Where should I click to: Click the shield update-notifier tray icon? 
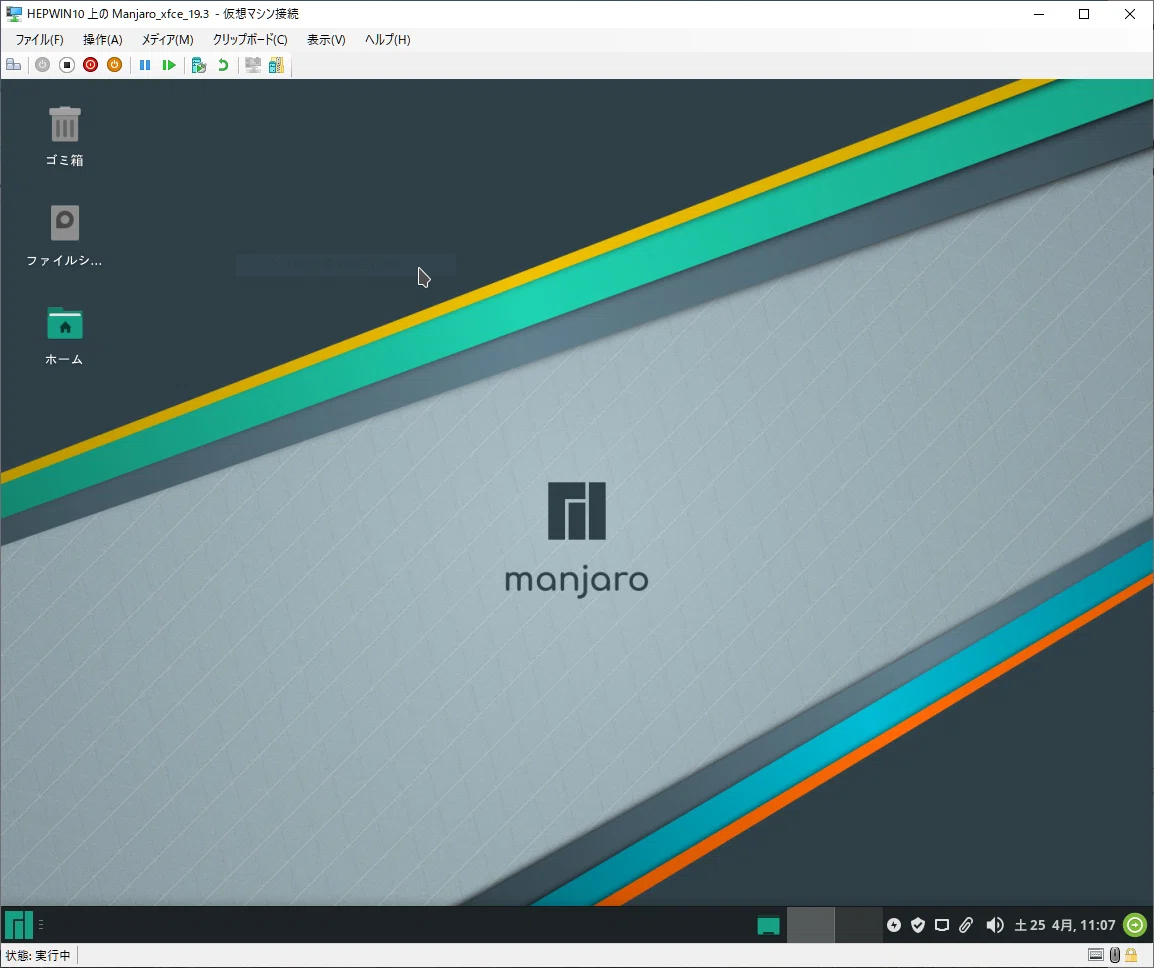[918, 925]
